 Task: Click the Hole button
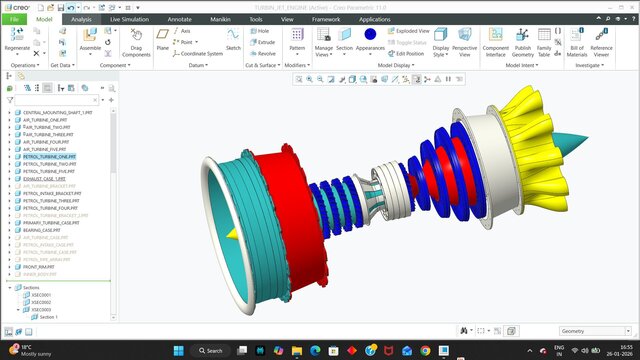tap(260, 31)
